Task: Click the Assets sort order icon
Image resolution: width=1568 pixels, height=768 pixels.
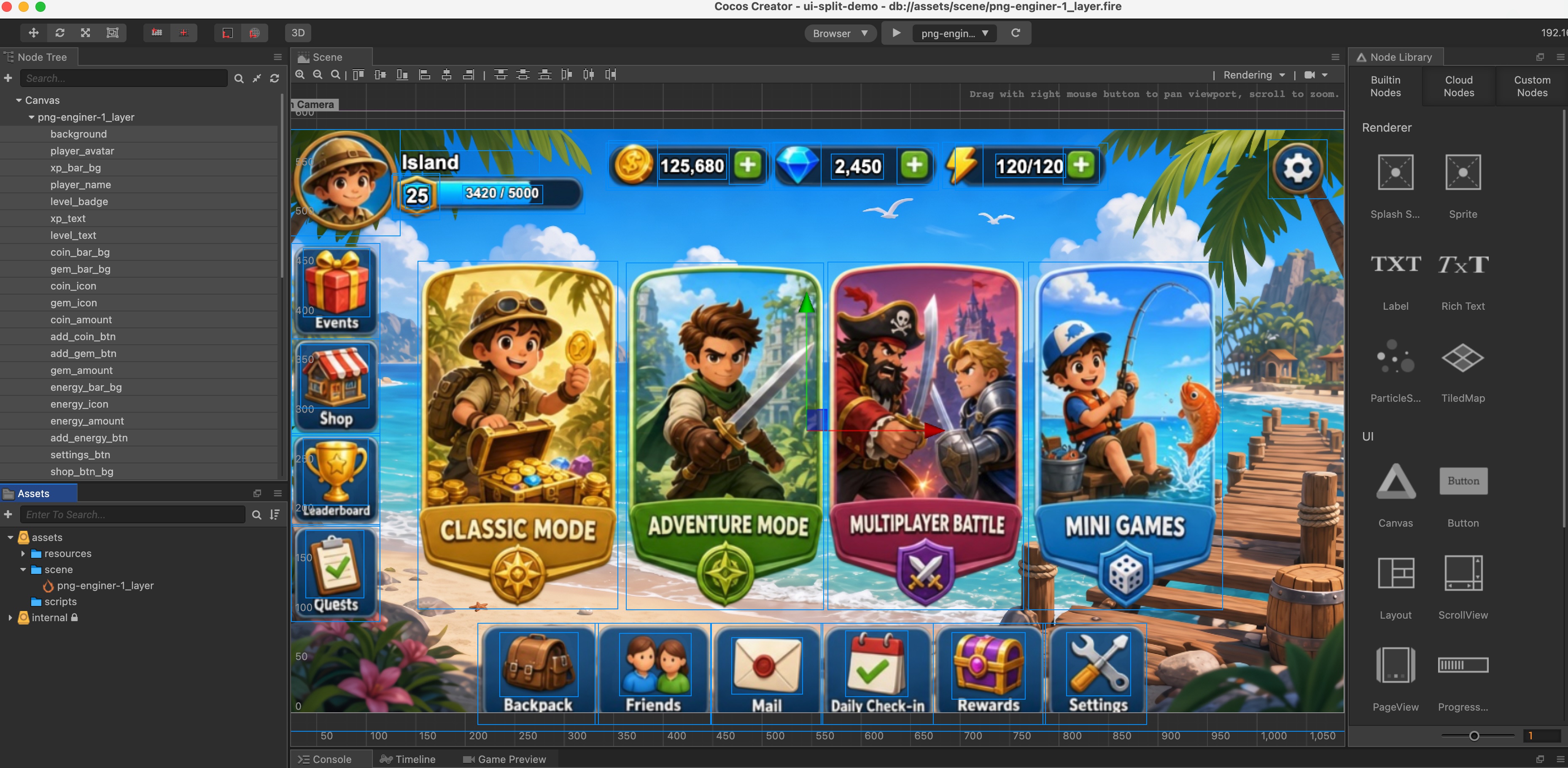Action: click(275, 515)
